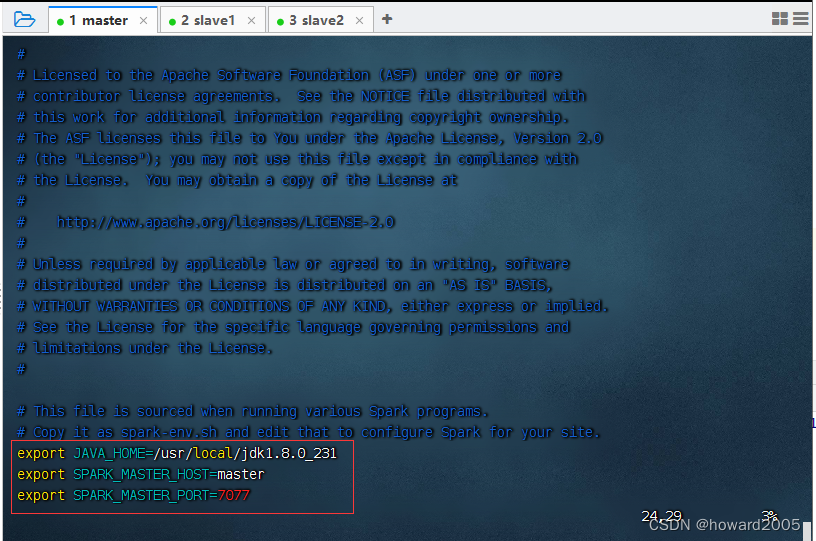816x541 pixels.
Task: Click the 'WITHOUT WARRANTIES OR CONDITIONS' line
Action: [312, 306]
